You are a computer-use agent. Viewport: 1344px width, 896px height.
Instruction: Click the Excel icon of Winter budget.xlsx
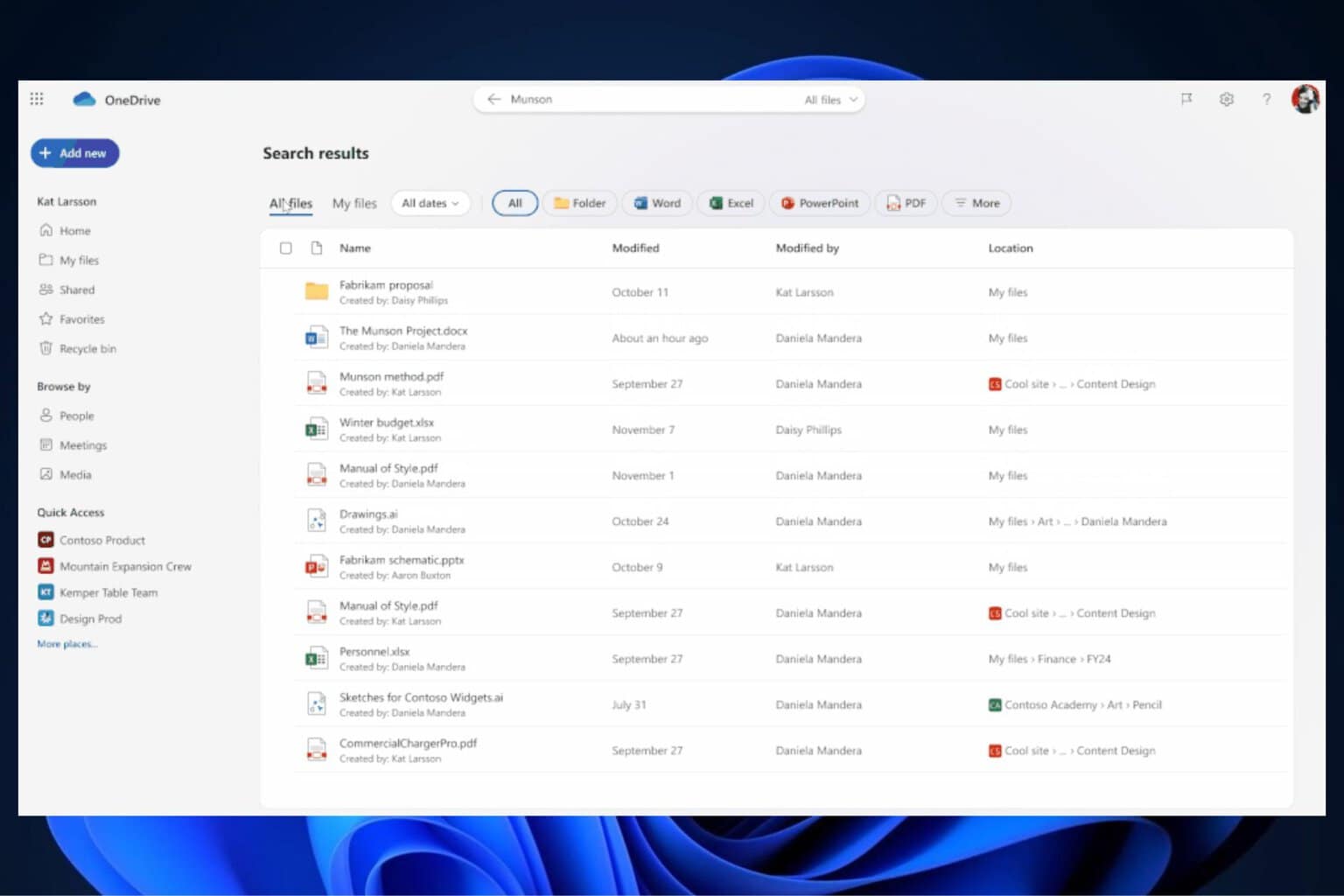(x=316, y=430)
